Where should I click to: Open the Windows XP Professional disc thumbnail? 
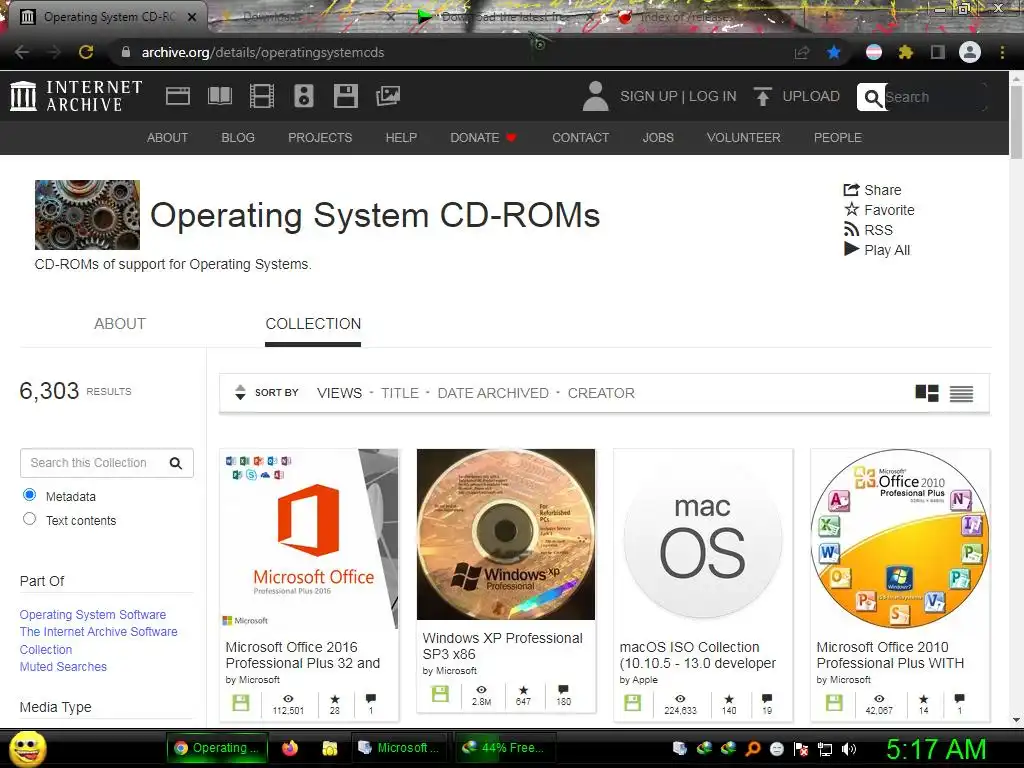[x=505, y=534]
